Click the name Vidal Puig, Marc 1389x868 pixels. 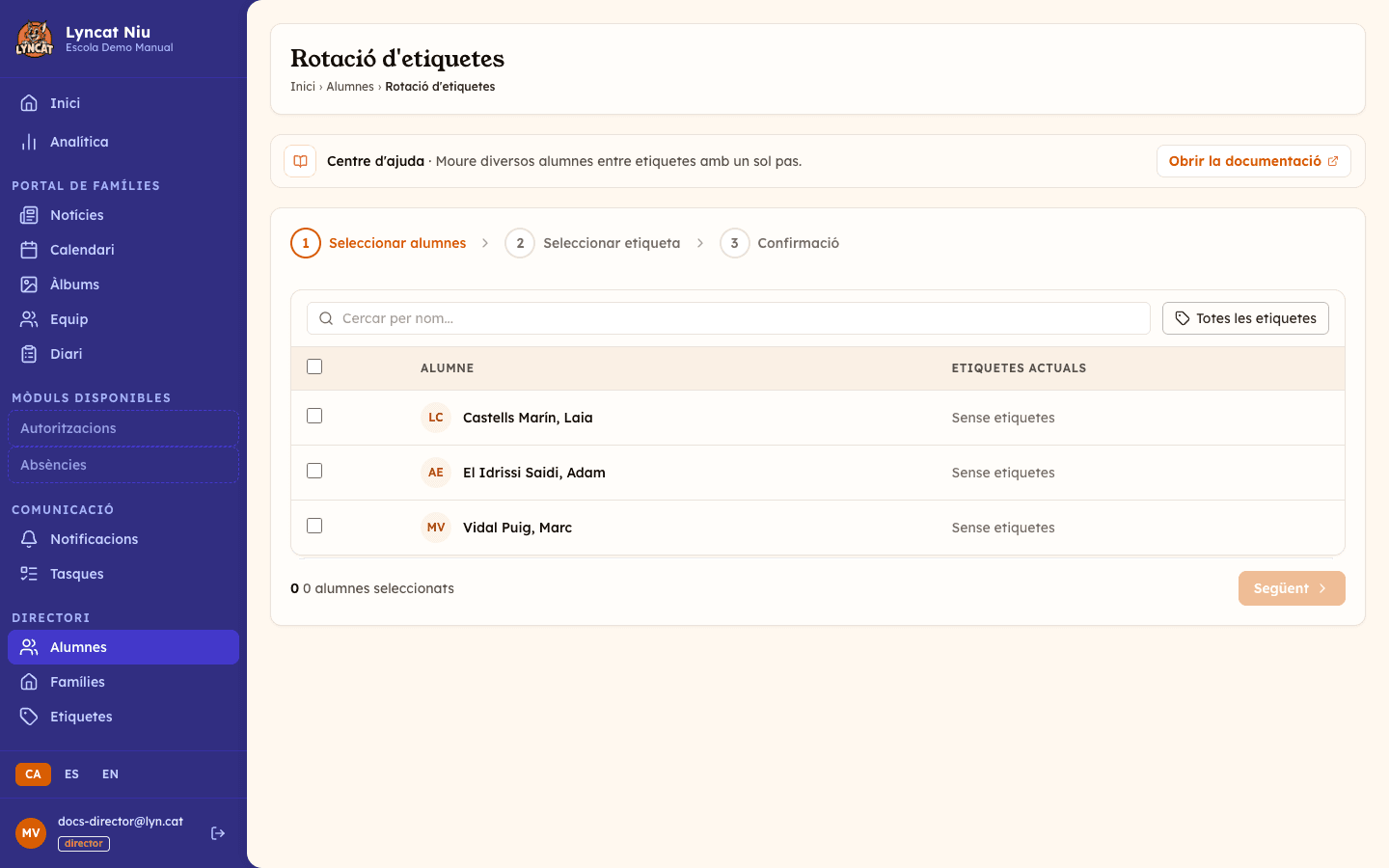(x=517, y=528)
